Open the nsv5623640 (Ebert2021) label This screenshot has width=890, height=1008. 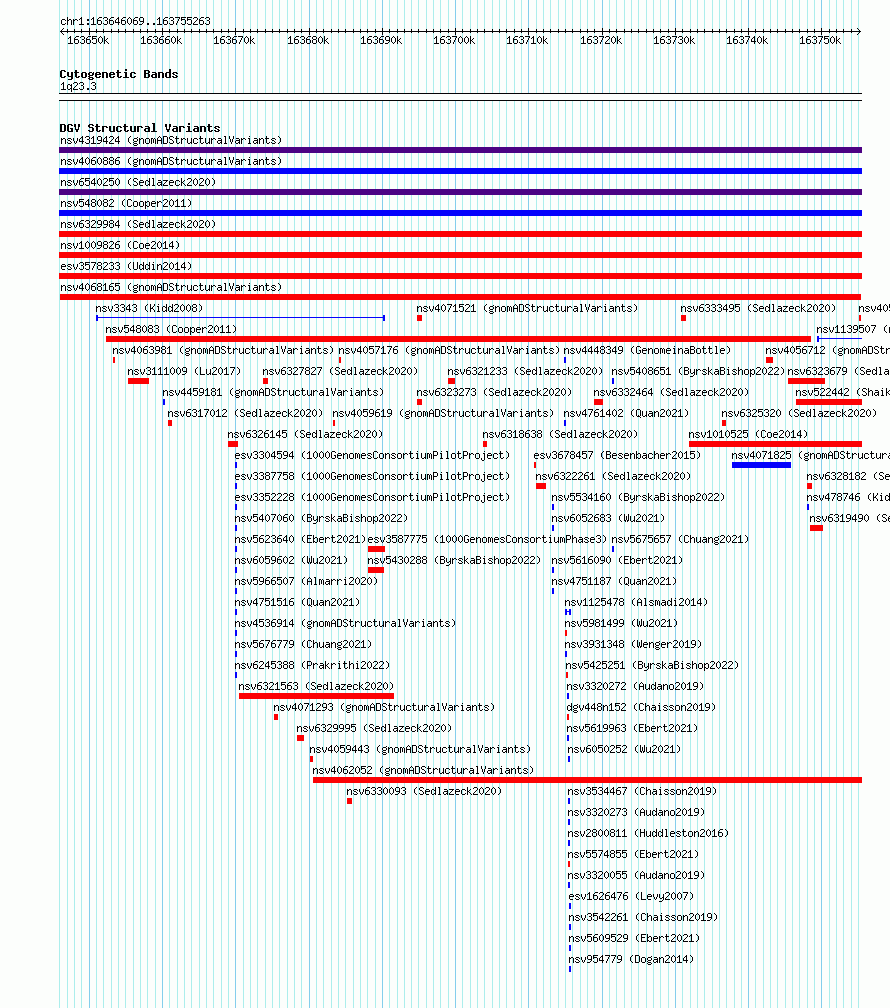tap(300, 539)
